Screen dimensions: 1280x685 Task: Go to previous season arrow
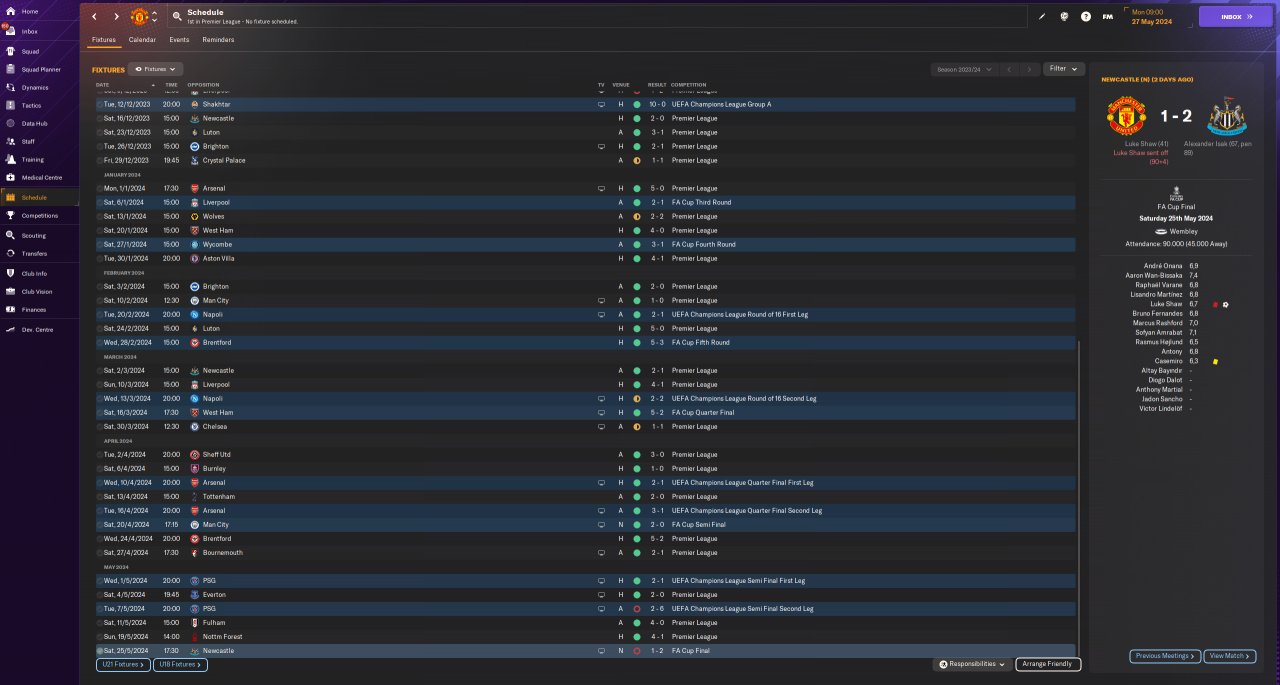[x=1009, y=69]
